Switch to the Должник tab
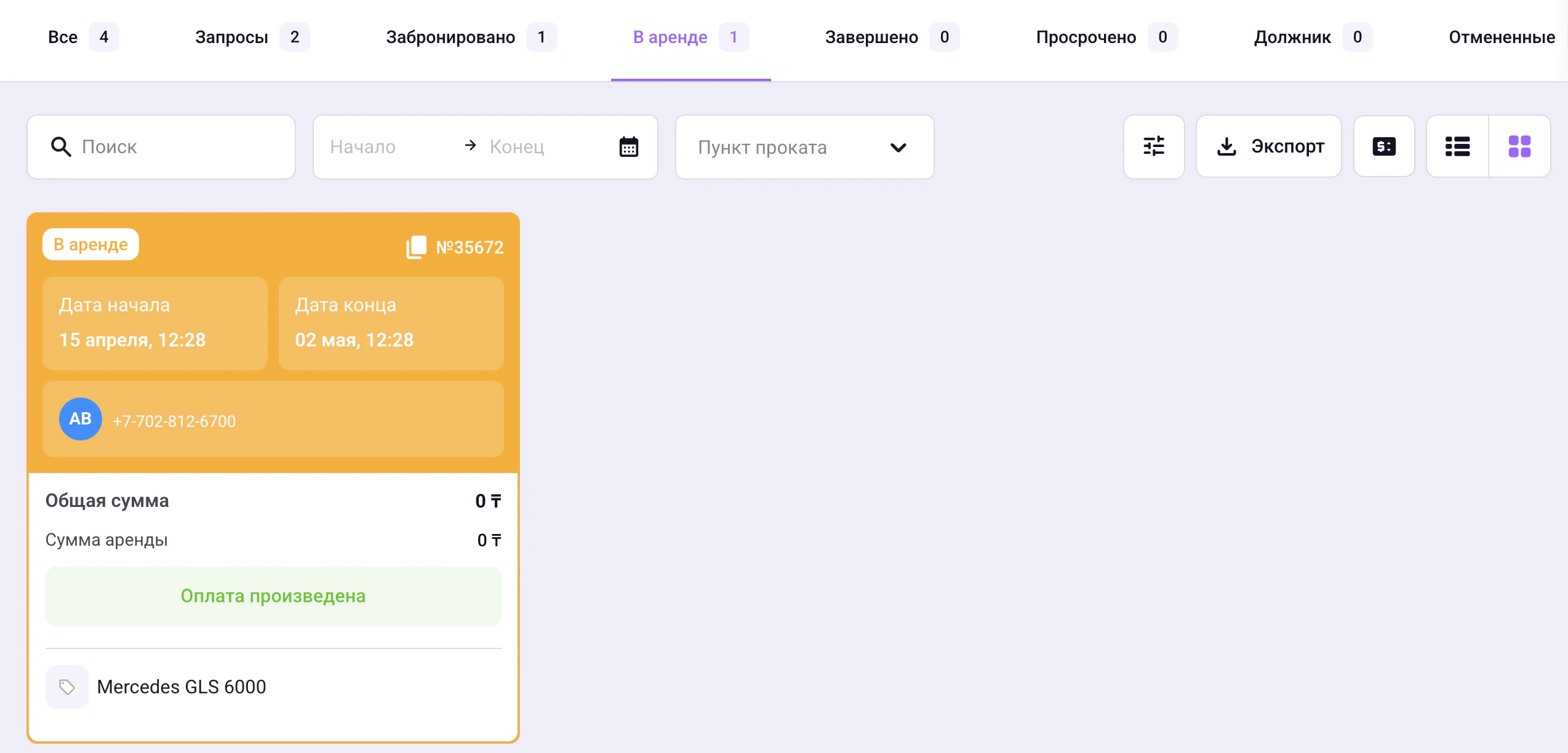 (1291, 37)
